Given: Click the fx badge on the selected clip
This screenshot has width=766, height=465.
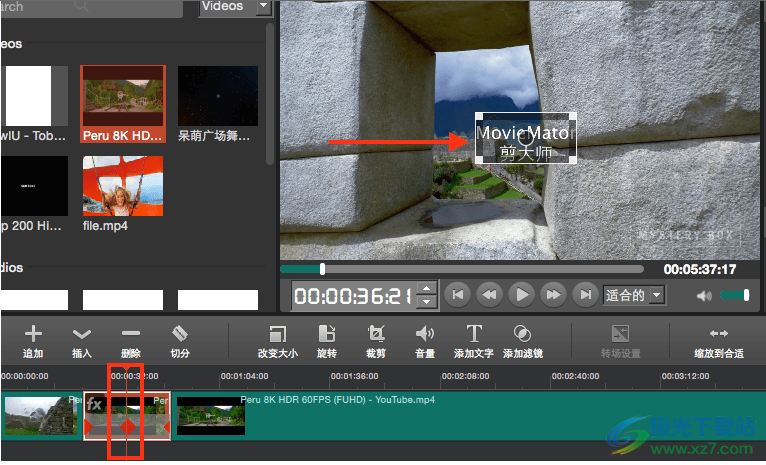Looking at the screenshot, I should pos(94,404).
